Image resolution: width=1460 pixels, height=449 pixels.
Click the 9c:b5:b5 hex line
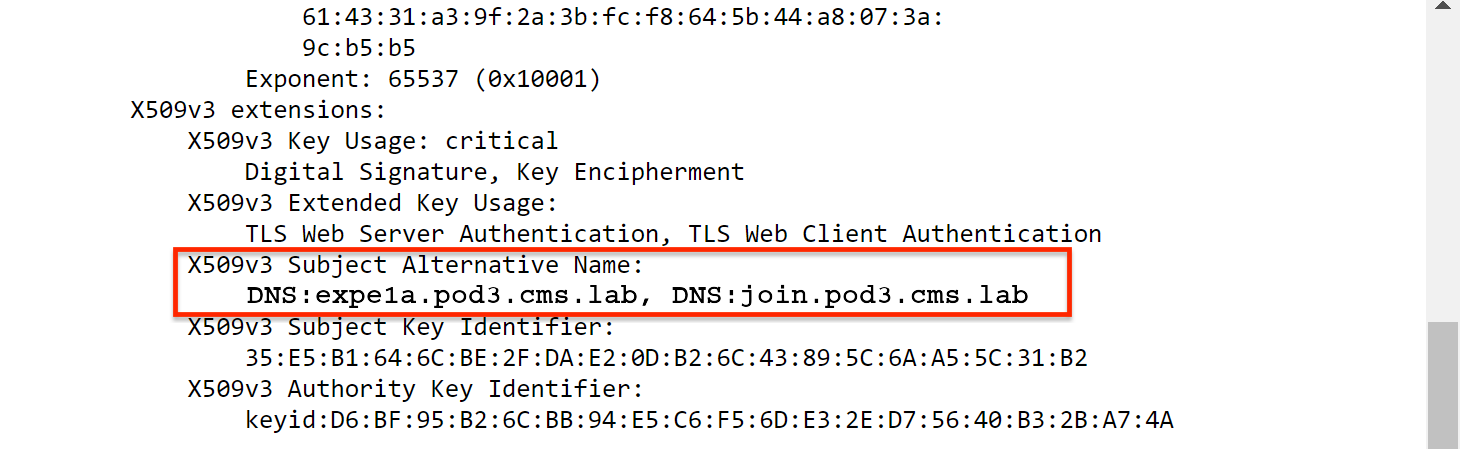358,47
